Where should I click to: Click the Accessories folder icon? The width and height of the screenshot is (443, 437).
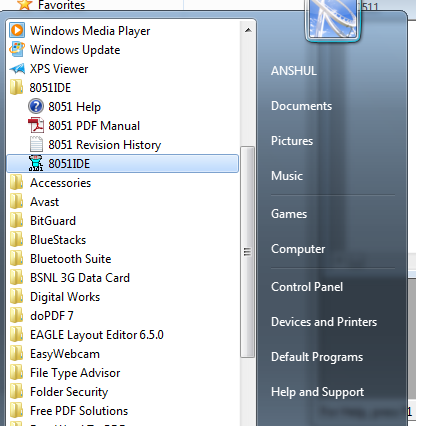coord(16,182)
